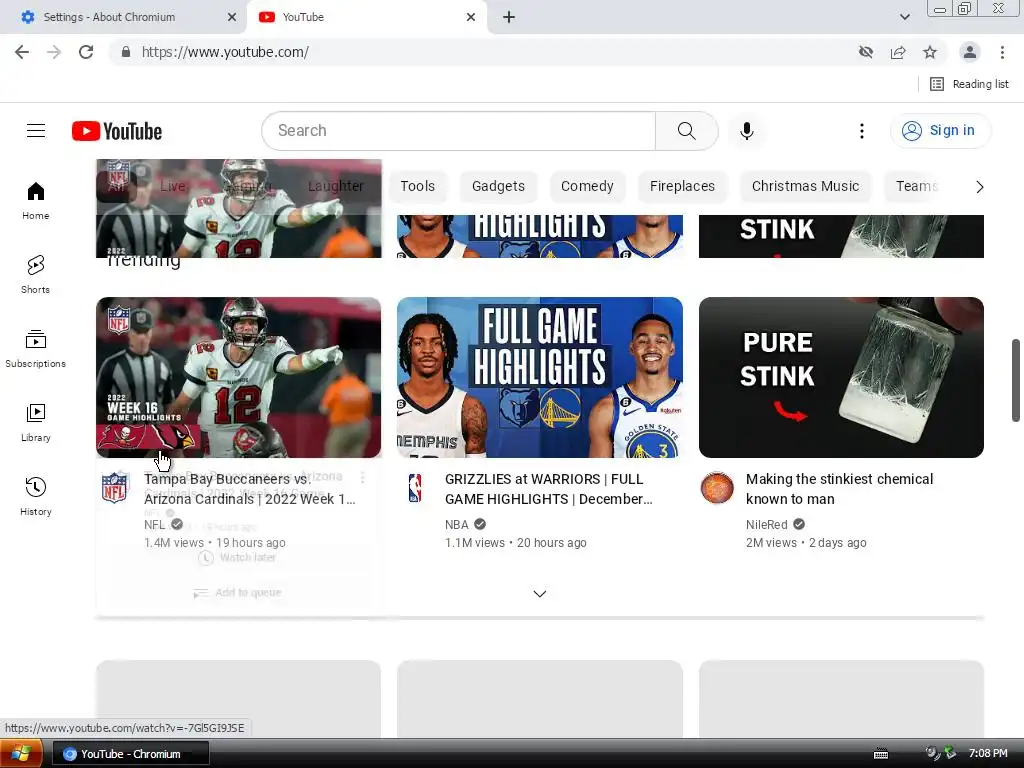Select the Comedy category chip
The width and height of the screenshot is (1024, 768).
pos(587,186)
